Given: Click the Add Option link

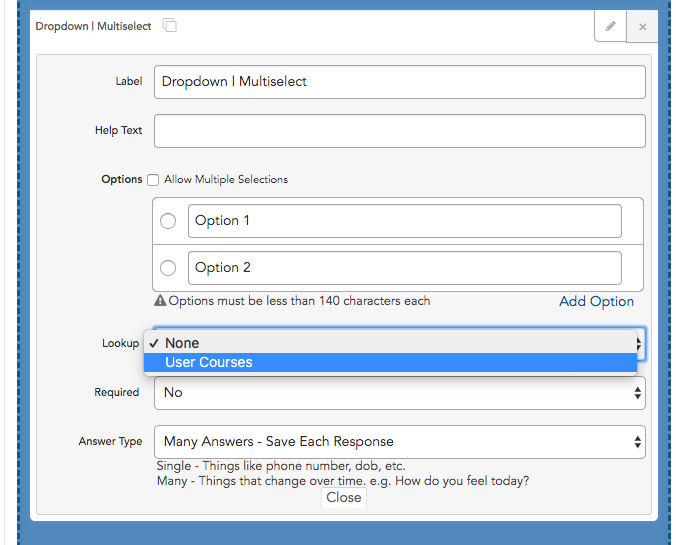Looking at the screenshot, I should click(596, 301).
